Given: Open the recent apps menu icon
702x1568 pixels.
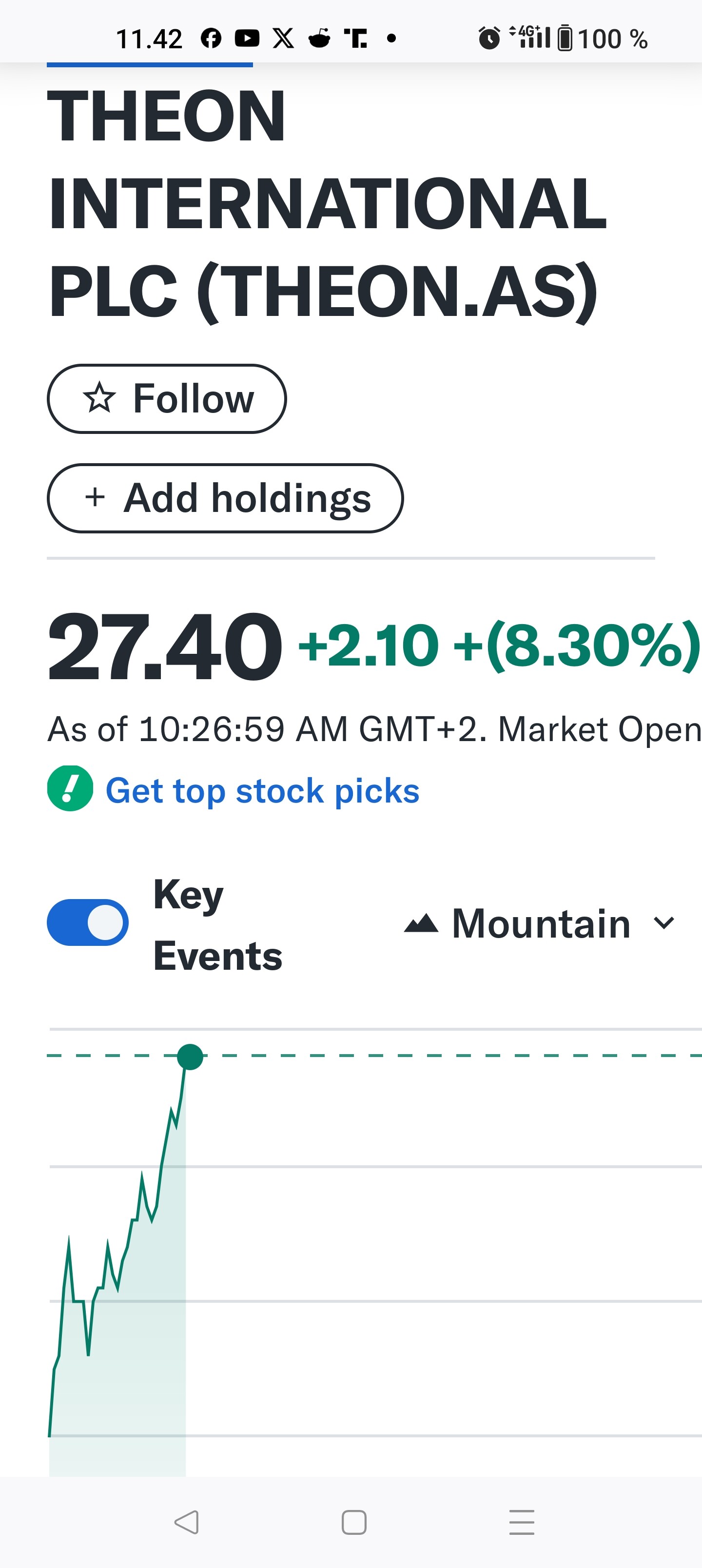Looking at the screenshot, I should [x=522, y=1522].
